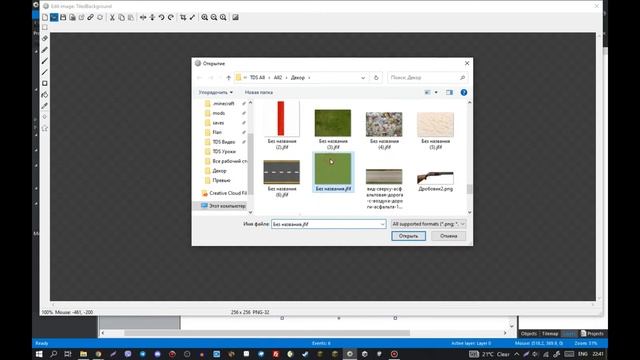Viewport: 640px width, 360px height.
Task: Open the mods folder in sidebar
Action: 219,113
